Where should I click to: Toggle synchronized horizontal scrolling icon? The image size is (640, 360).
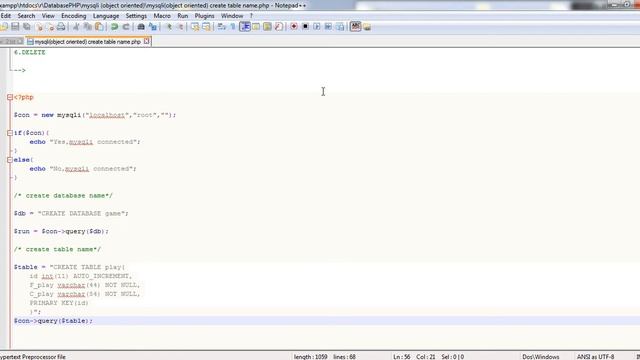point(207,27)
